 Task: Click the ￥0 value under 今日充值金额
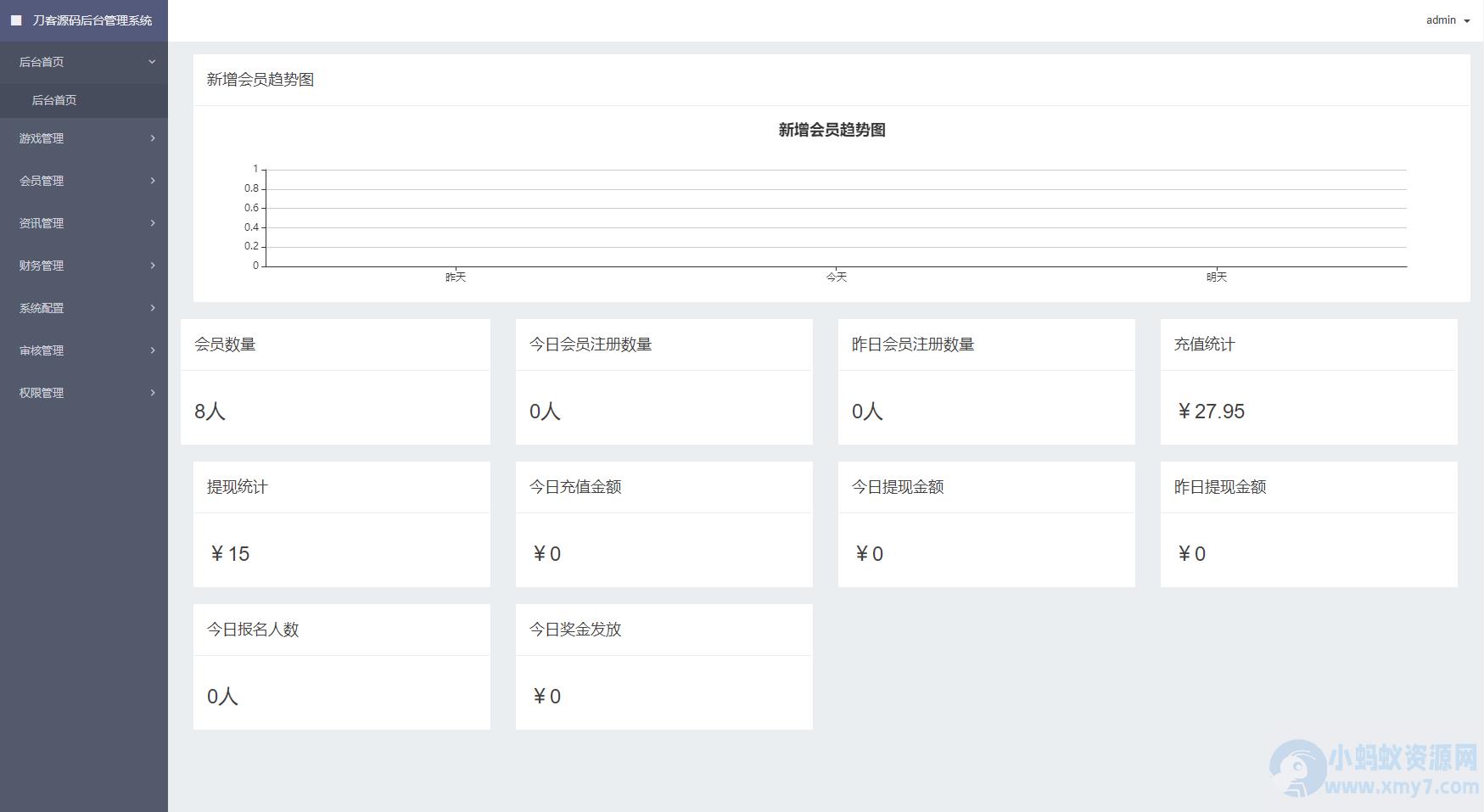tap(546, 554)
